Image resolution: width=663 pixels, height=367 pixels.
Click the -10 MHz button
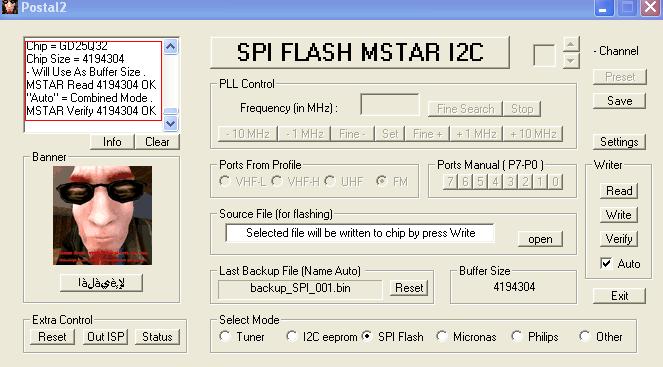coord(248,134)
